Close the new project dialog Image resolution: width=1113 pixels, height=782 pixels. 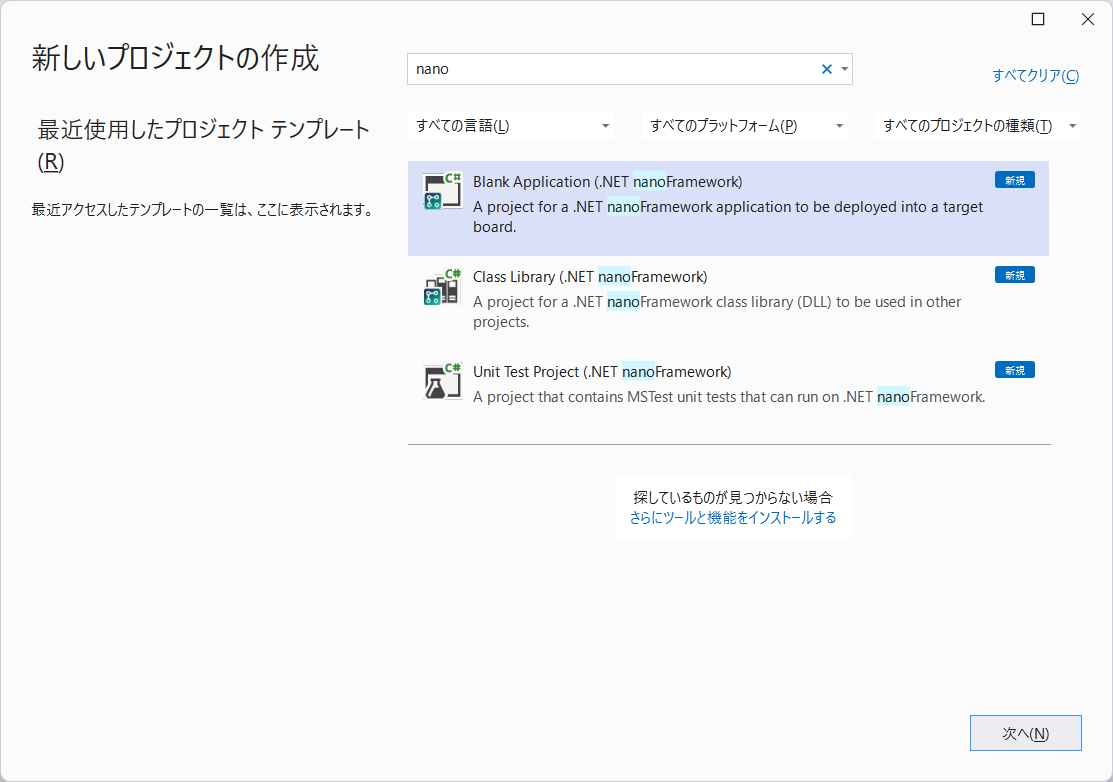pos(1087,19)
